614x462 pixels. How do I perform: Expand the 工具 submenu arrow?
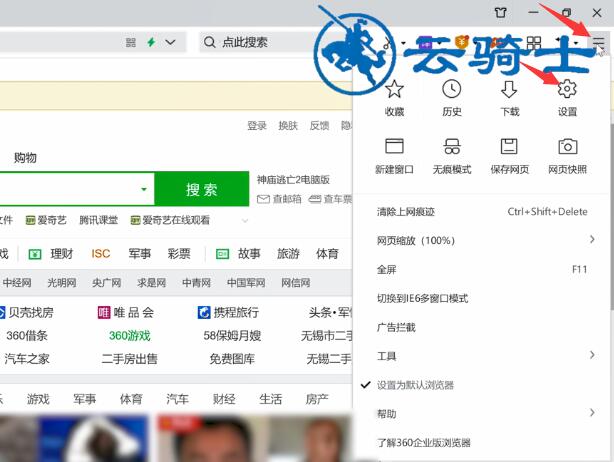click(592, 355)
